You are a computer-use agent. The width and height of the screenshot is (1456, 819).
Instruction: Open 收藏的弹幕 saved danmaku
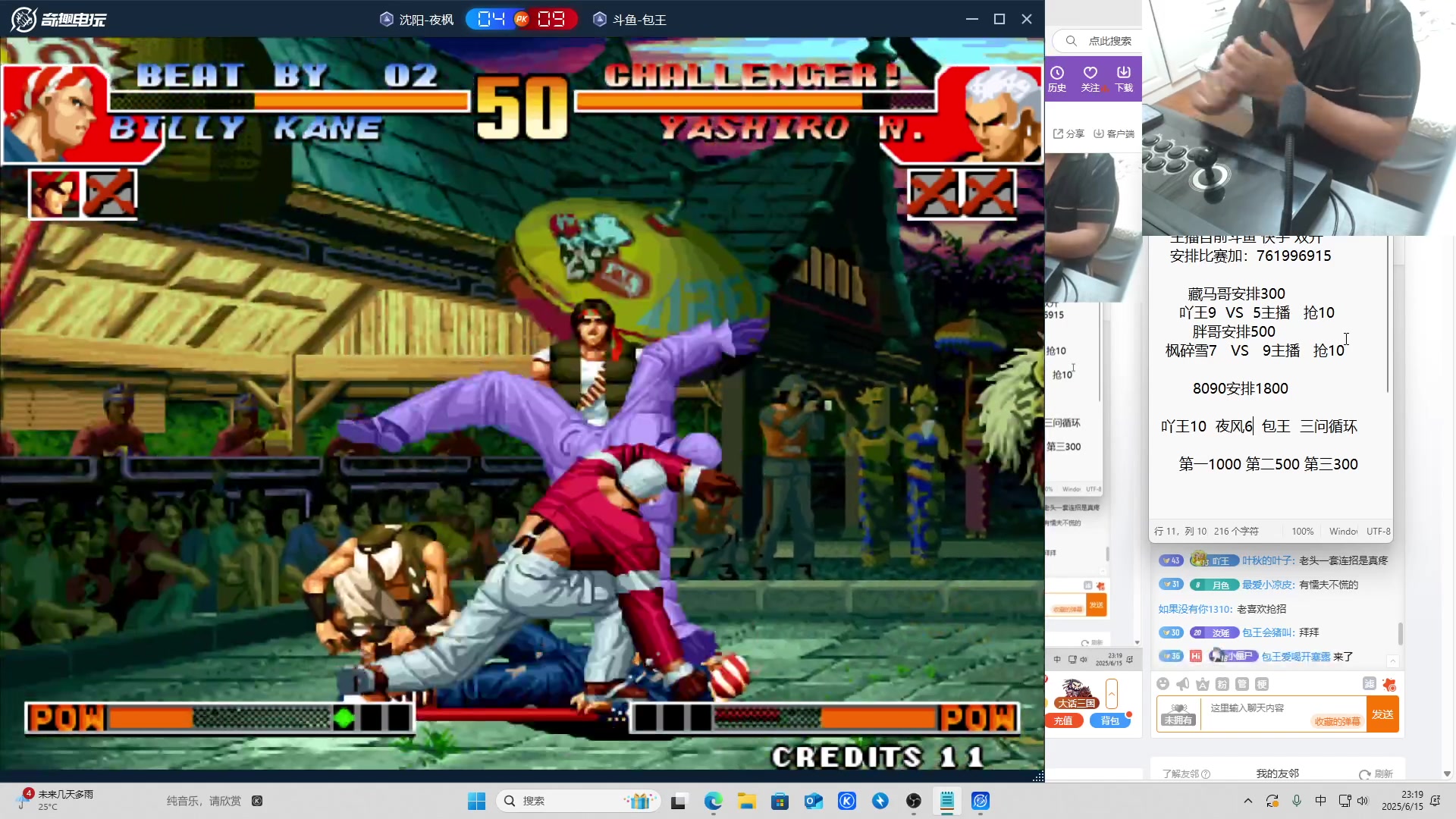pos(1337,721)
